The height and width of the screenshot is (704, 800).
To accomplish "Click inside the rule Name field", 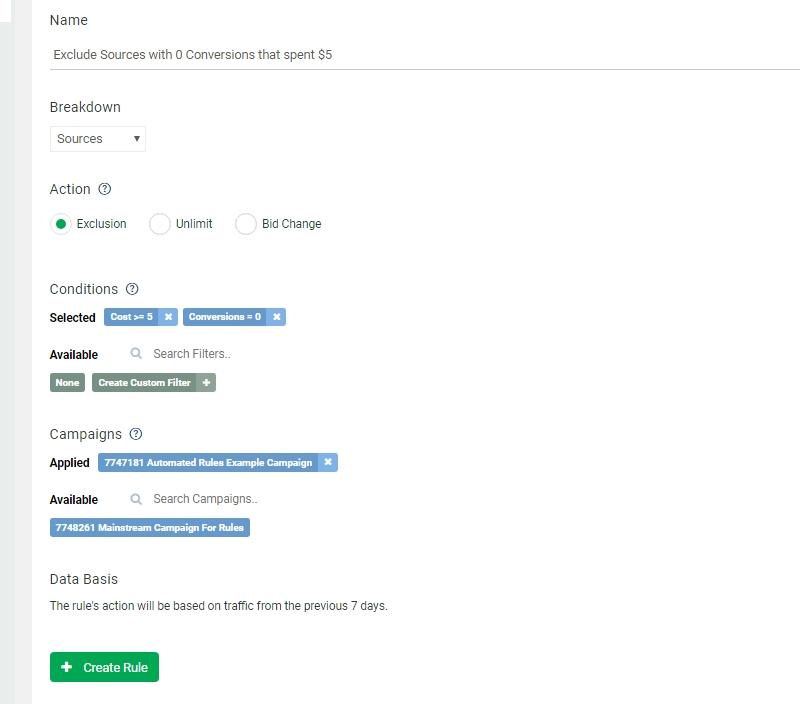I will click(300, 54).
